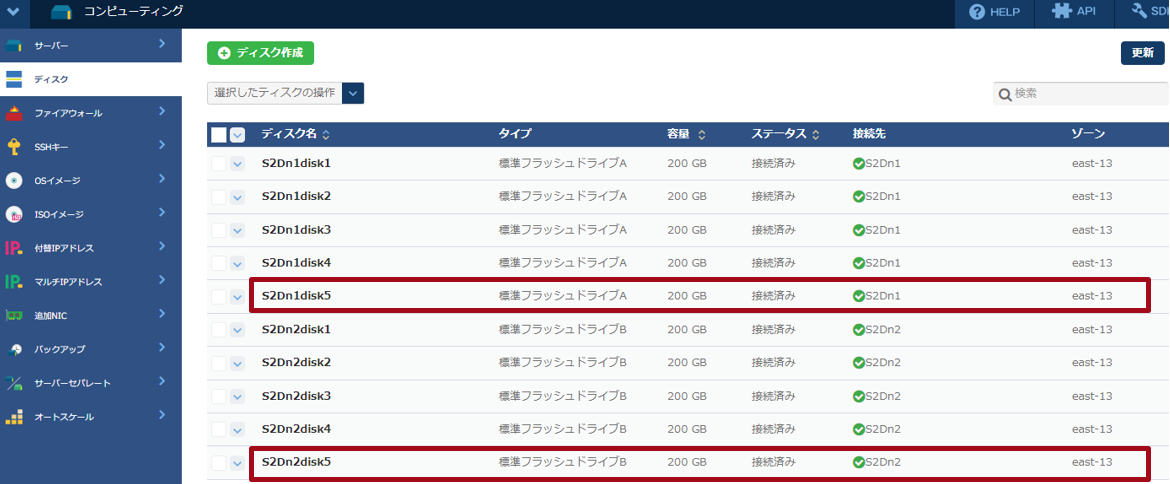The width and height of the screenshot is (1170, 484).
Task: Check the box for S2Dn2disk2
Action: coord(219,362)
